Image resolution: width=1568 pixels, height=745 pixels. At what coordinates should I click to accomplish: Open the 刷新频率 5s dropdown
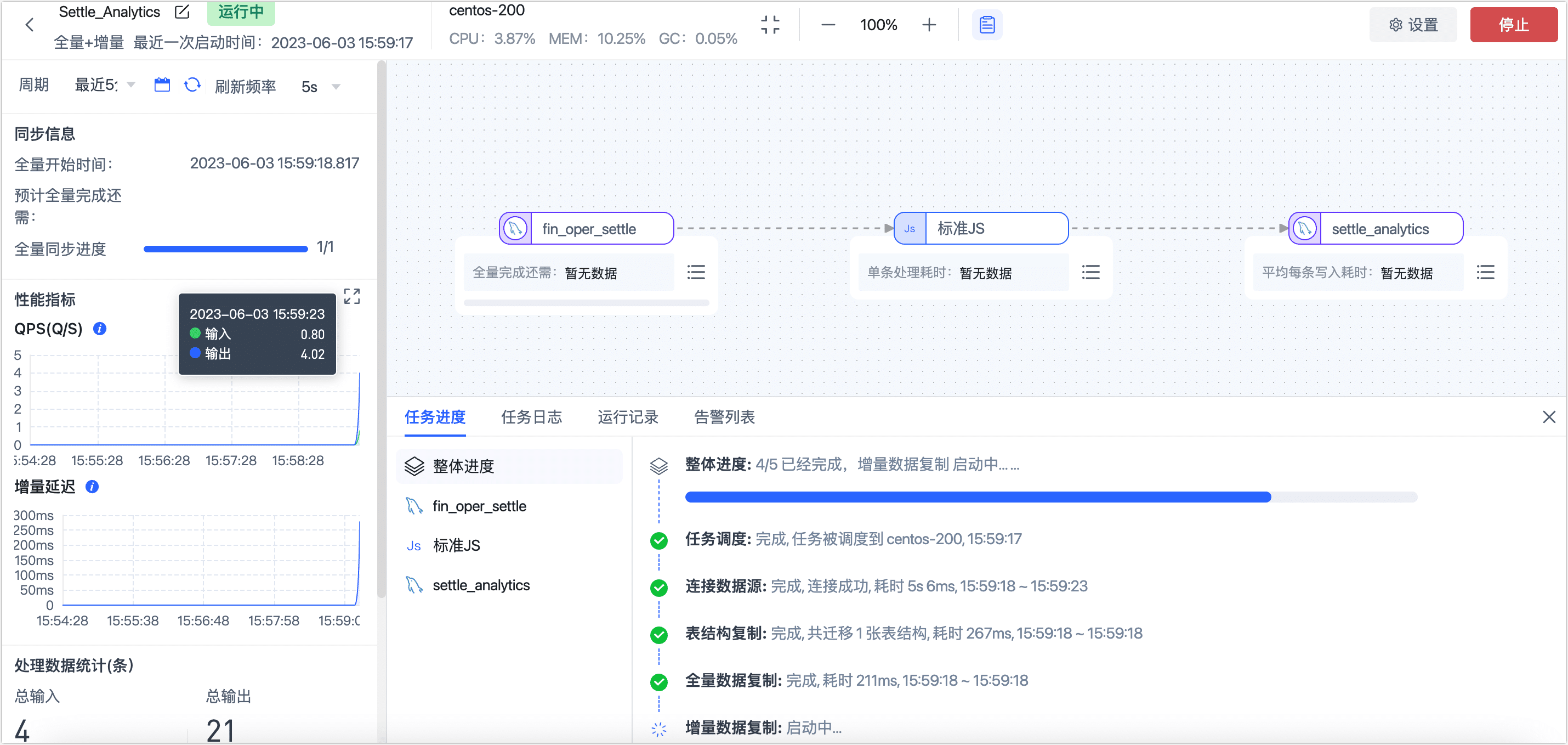[x=319, y=87]
